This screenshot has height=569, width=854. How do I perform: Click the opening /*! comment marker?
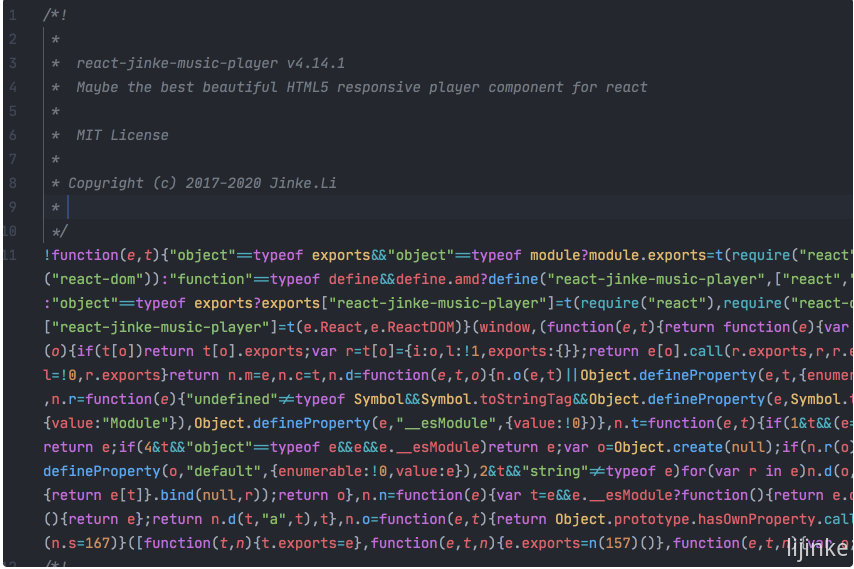[55, 15]
